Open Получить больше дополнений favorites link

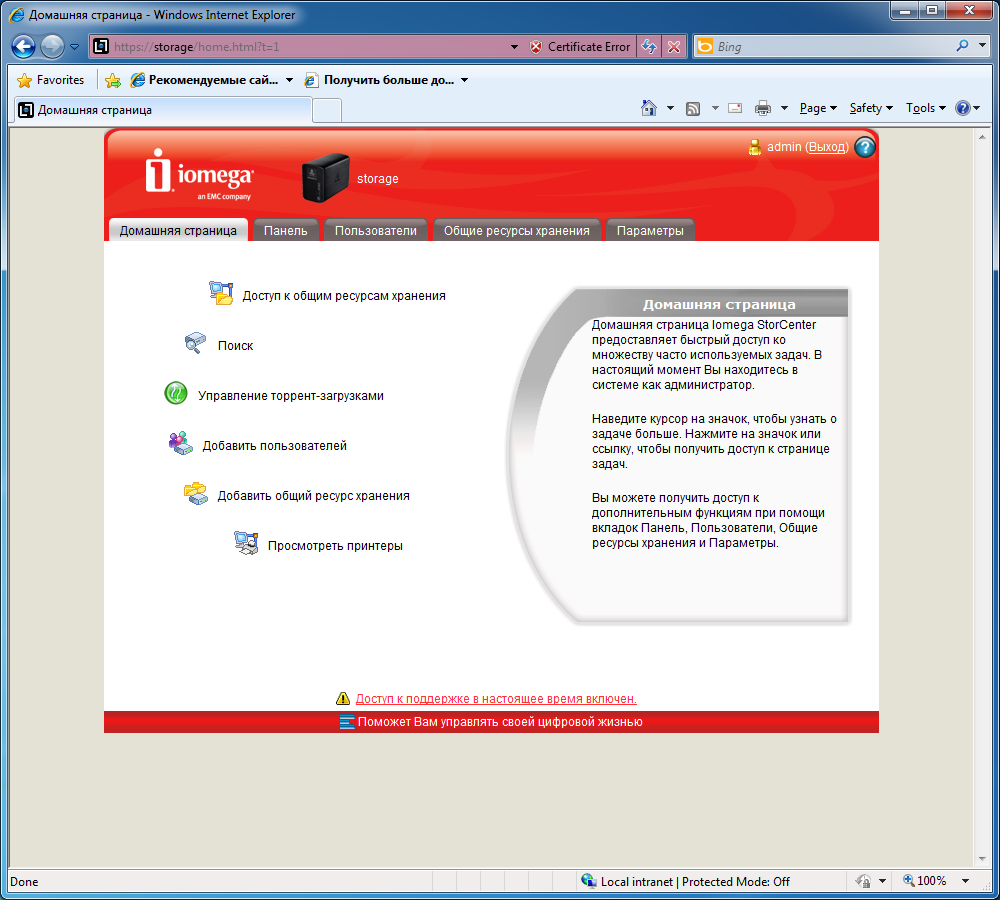tap(386, 80)
